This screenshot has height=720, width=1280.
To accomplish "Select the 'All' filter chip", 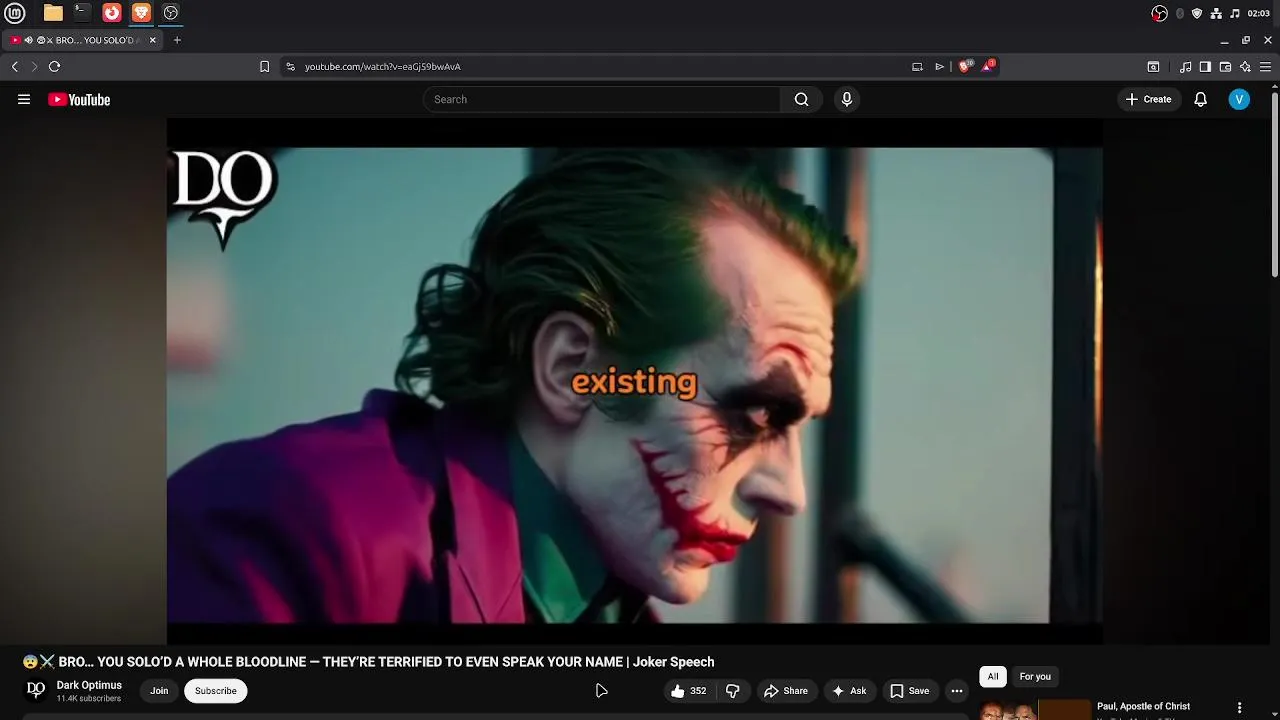I will pos(993,676).
